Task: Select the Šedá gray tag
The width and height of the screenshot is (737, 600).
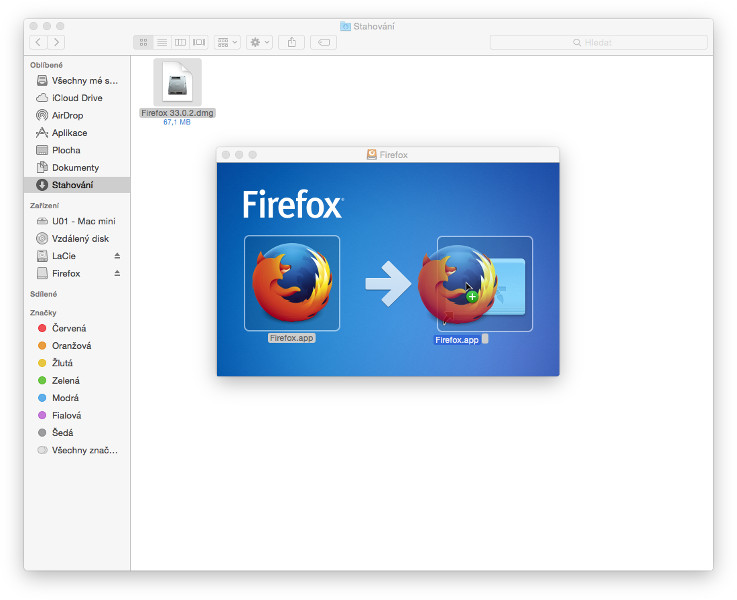Action: (77, 432)
